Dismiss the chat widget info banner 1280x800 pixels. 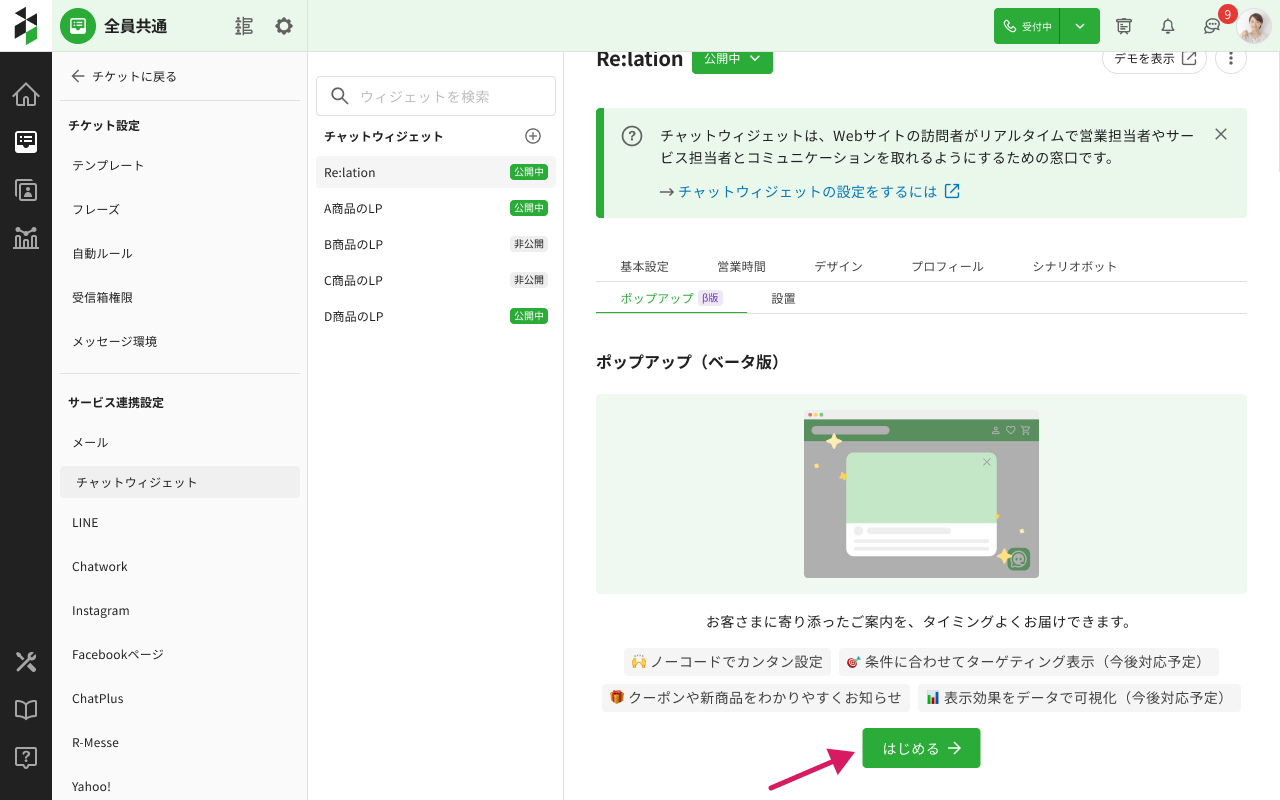point(1220,134)
